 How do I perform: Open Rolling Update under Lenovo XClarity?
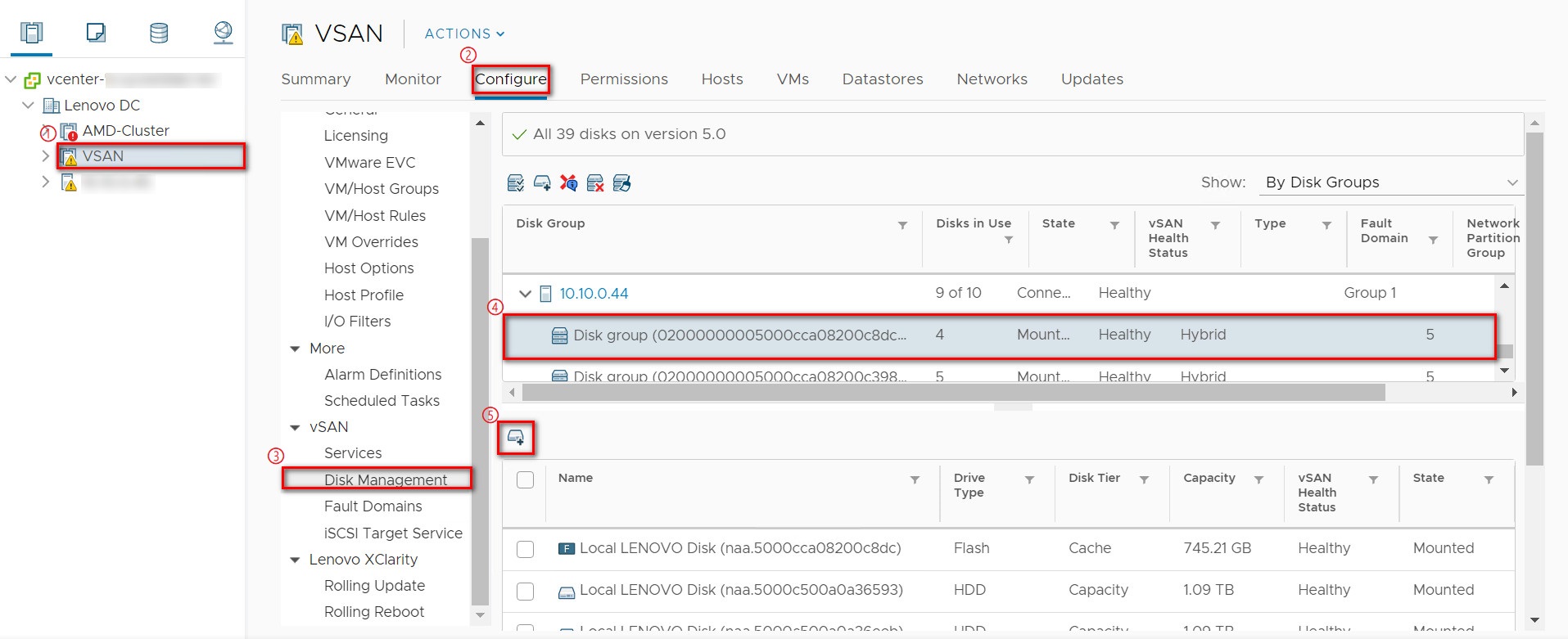[x=374, y=586]
